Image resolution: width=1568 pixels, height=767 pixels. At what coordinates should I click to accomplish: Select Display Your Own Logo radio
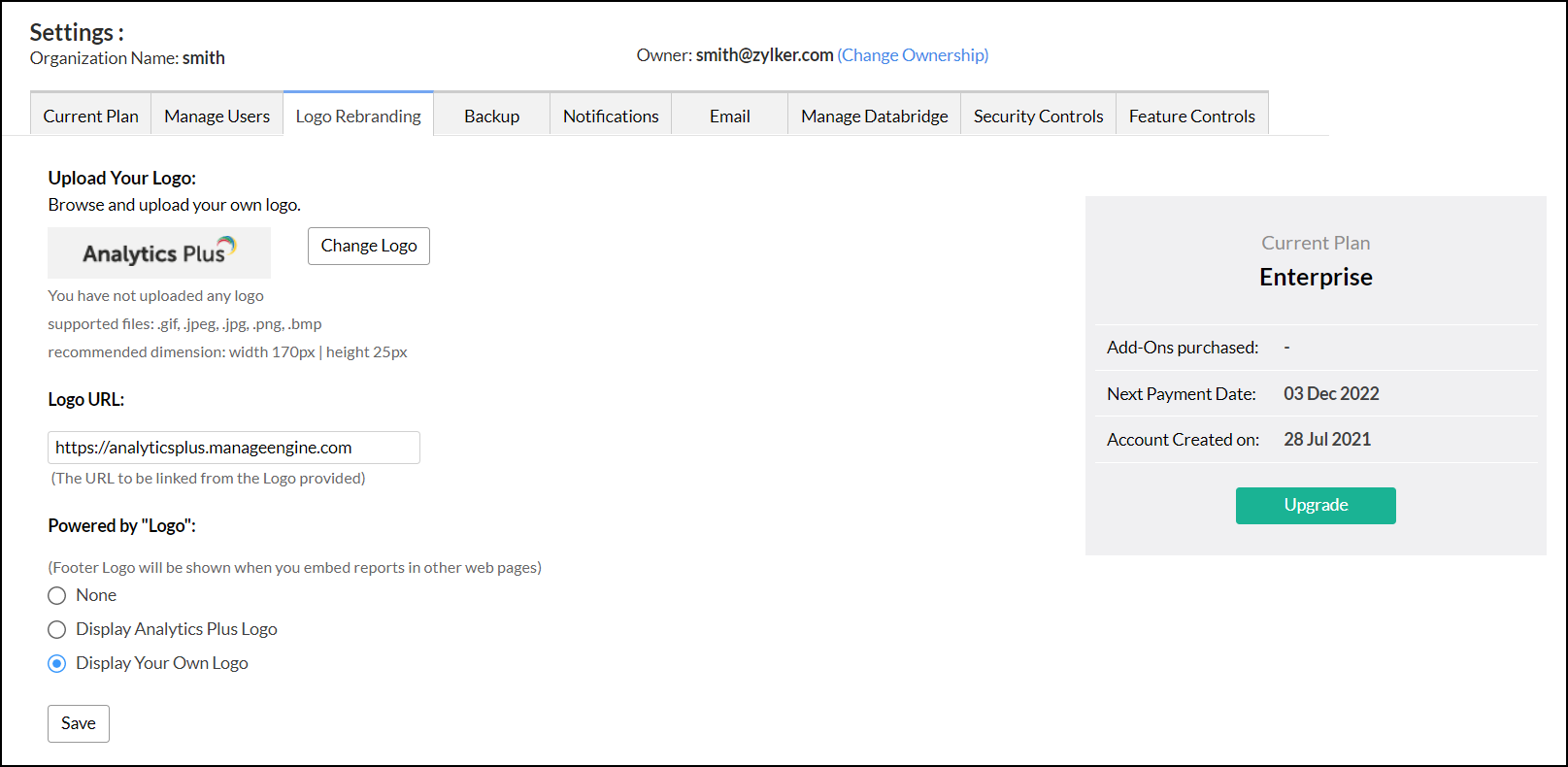click(57, 663)
